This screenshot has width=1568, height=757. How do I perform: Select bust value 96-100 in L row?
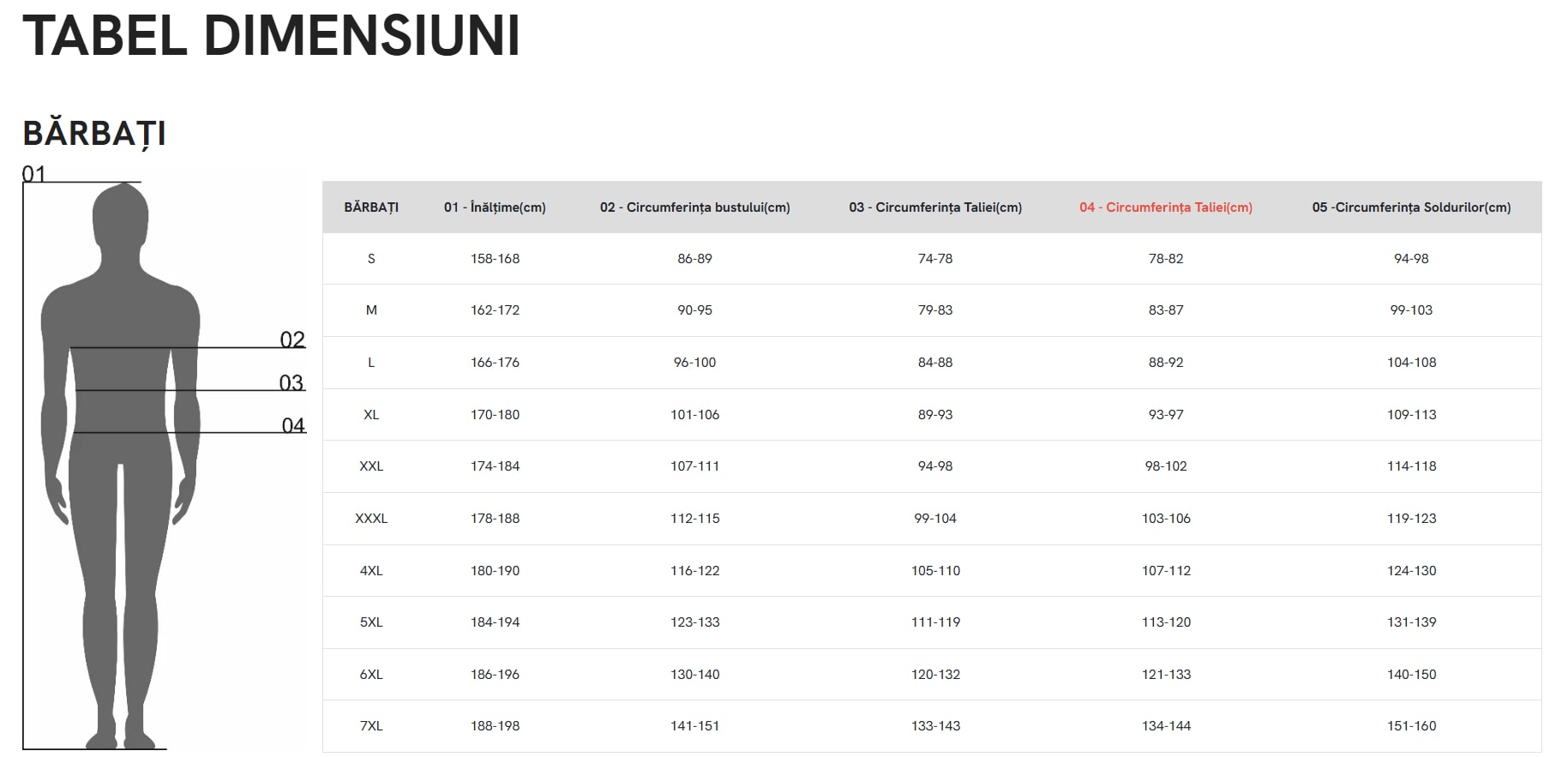pyautogui.click(x=694, y=363)
